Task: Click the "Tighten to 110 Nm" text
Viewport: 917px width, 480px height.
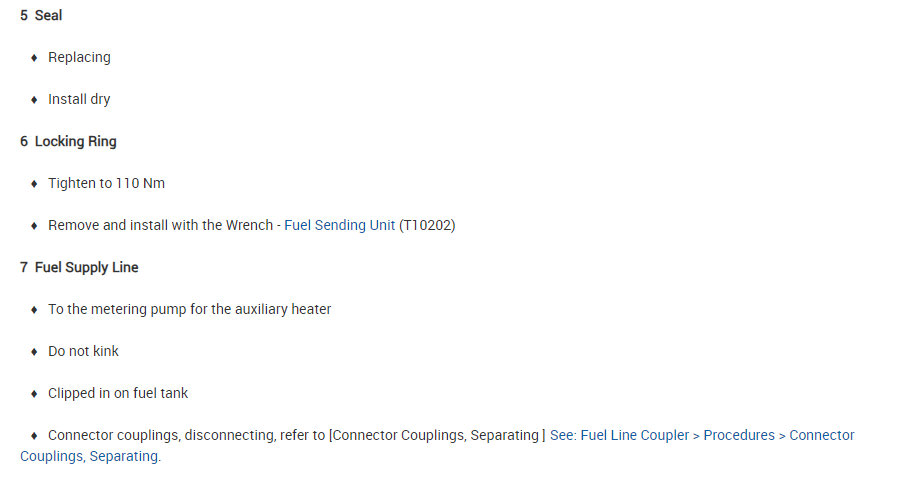Action: tap(106, 184)
